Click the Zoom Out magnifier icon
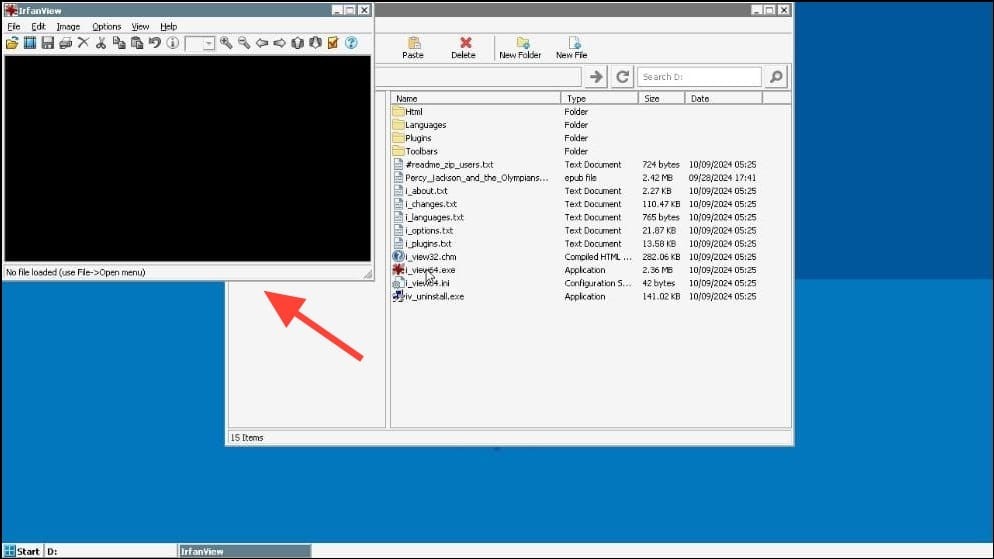Viewport: 994px width, 559px height. tap(243, 43)
